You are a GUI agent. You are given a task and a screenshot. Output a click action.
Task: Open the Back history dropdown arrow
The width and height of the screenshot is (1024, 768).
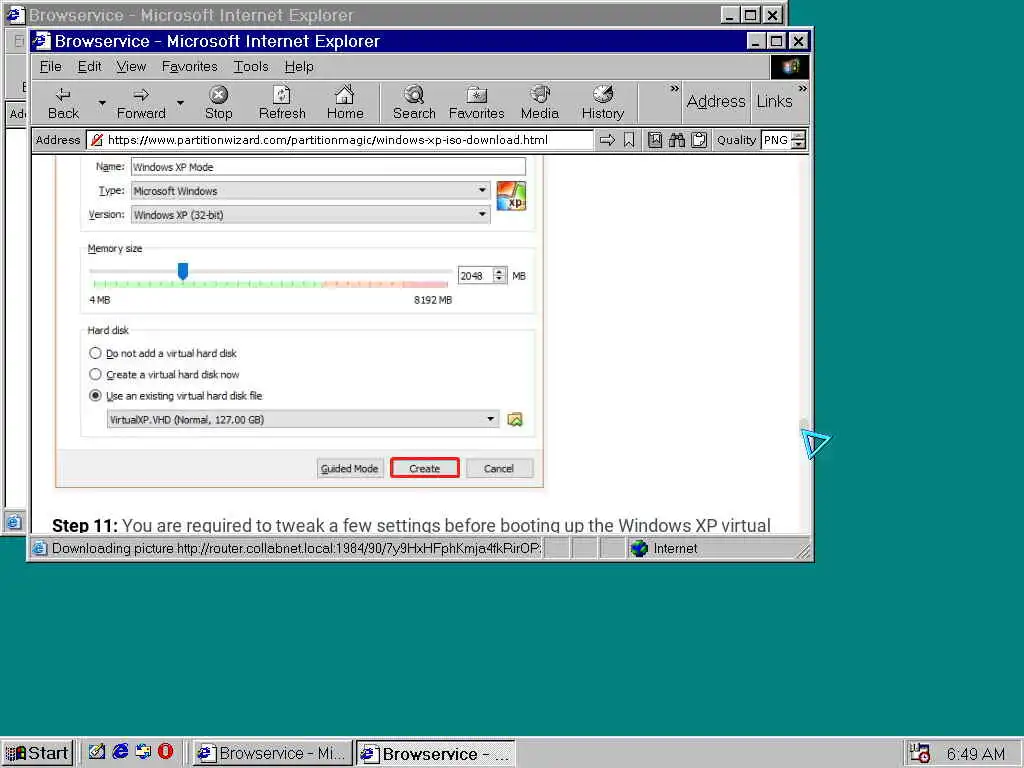coord(102,103)
